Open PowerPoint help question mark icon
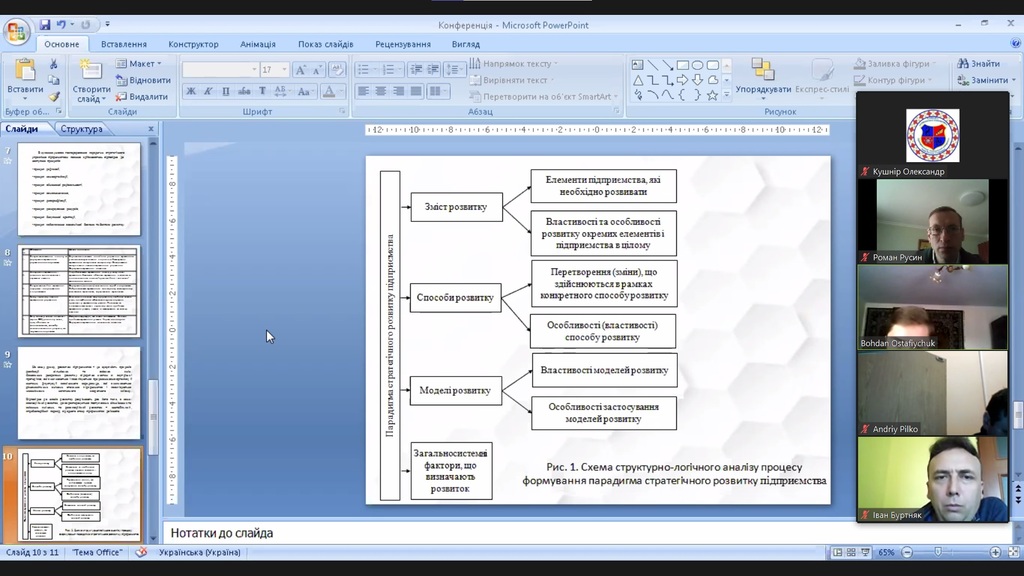The width and height of the screenshot is (1024, 576). (x=1011, y=44)
